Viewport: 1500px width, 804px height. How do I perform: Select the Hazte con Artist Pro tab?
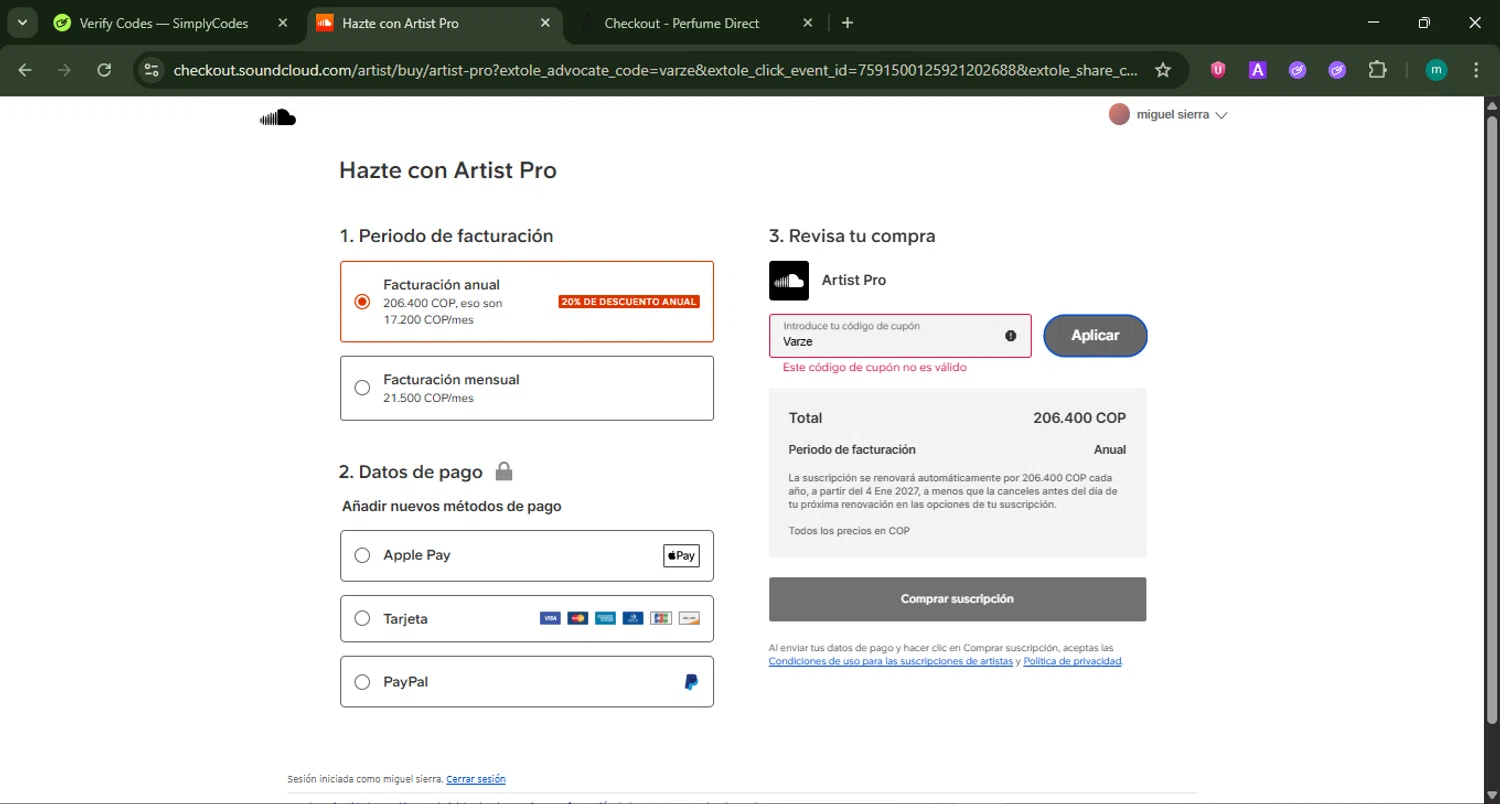[x=434, y=23]
